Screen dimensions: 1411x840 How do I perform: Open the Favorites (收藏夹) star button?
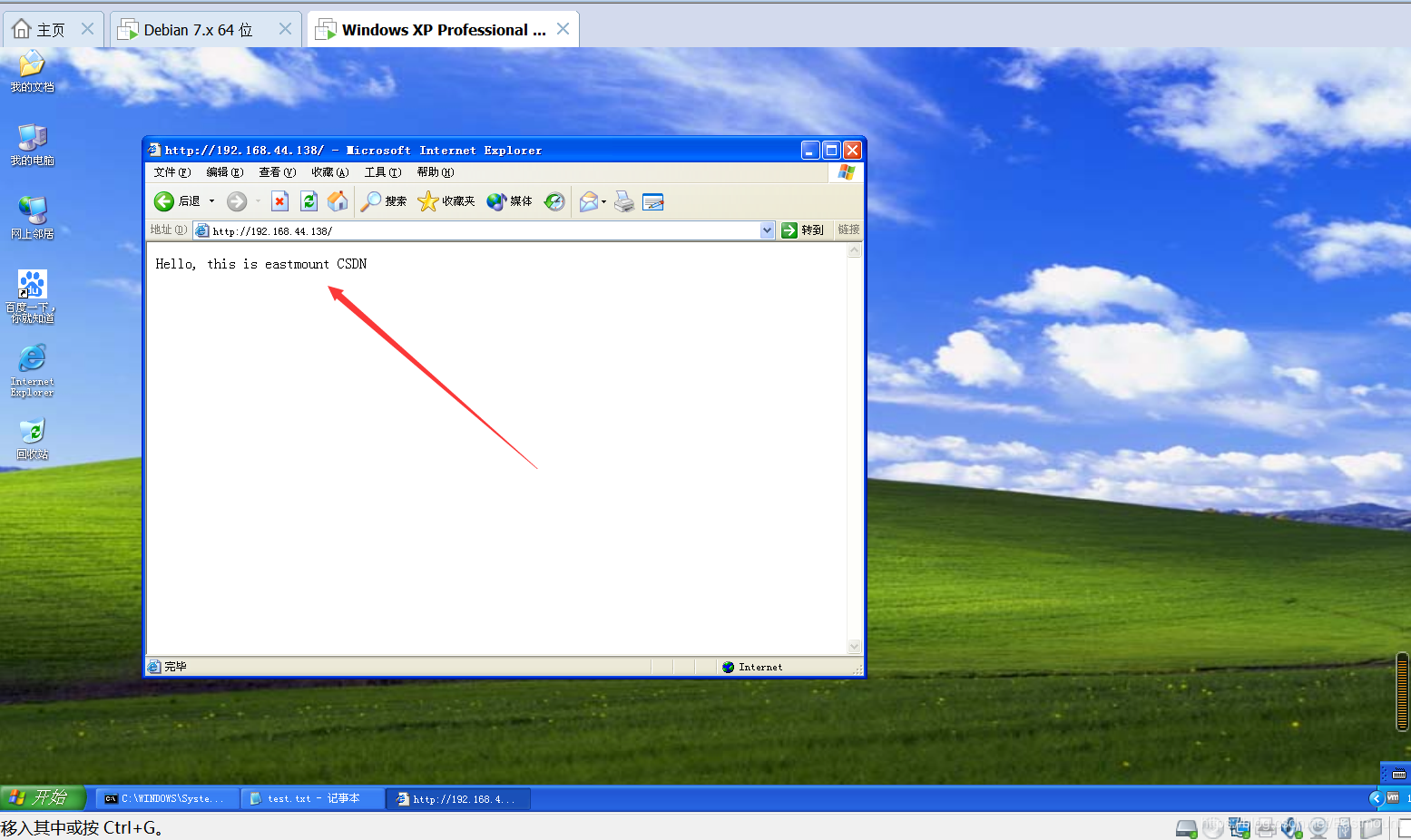pyautogui.click(x=446, y=201)
